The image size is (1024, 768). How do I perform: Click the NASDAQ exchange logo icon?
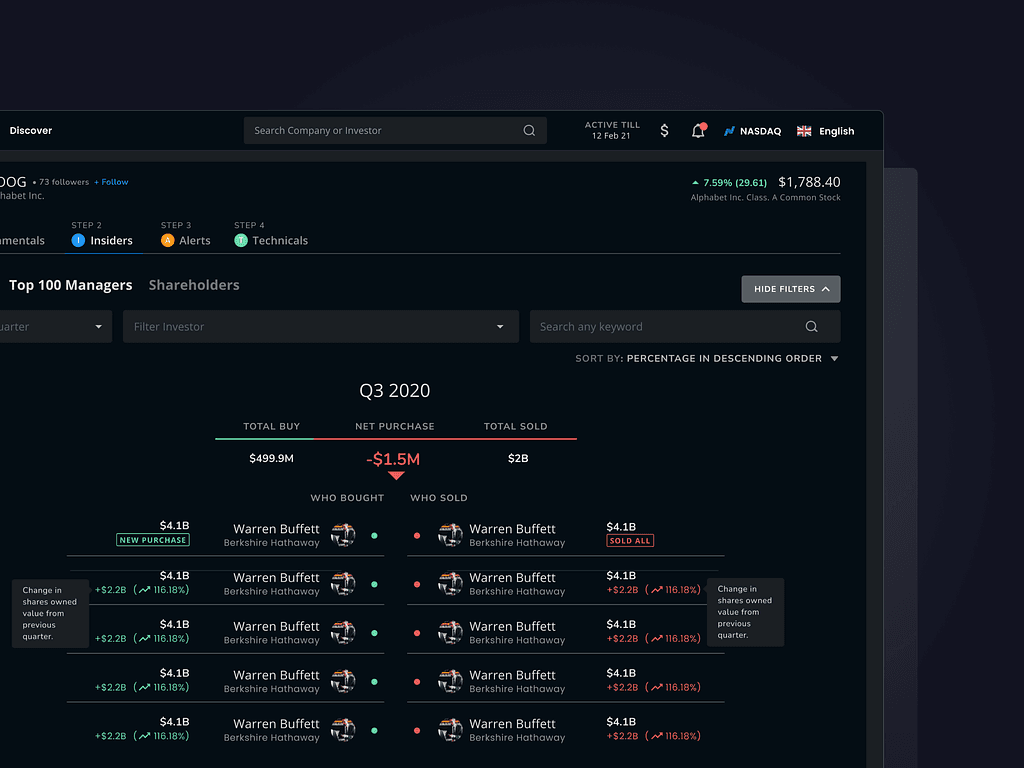[730, 131]
